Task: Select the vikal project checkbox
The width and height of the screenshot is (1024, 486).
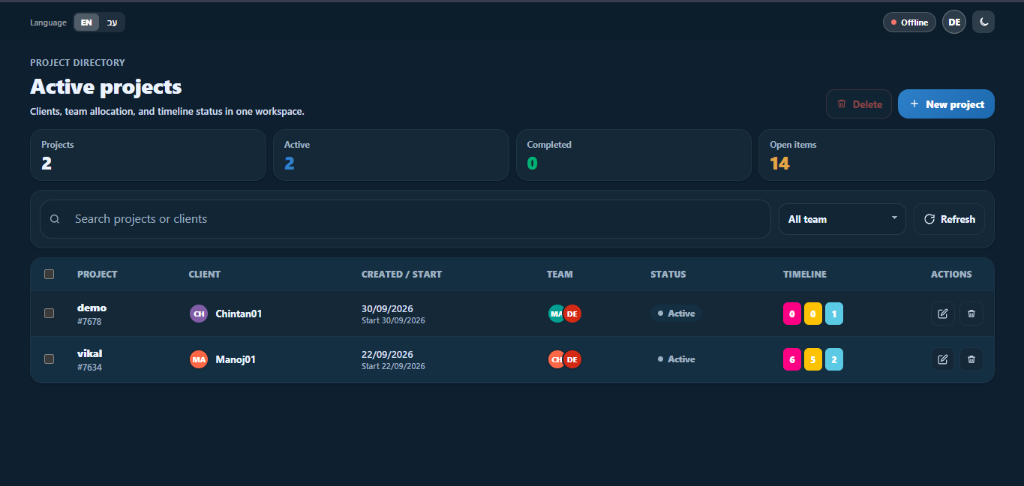Action: pyautogui.click(x=49, y=359)
